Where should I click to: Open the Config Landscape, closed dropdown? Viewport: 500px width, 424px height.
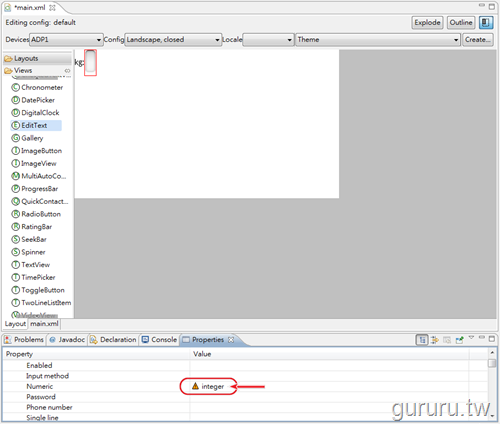pyautogui.click(x=173, y=40)
